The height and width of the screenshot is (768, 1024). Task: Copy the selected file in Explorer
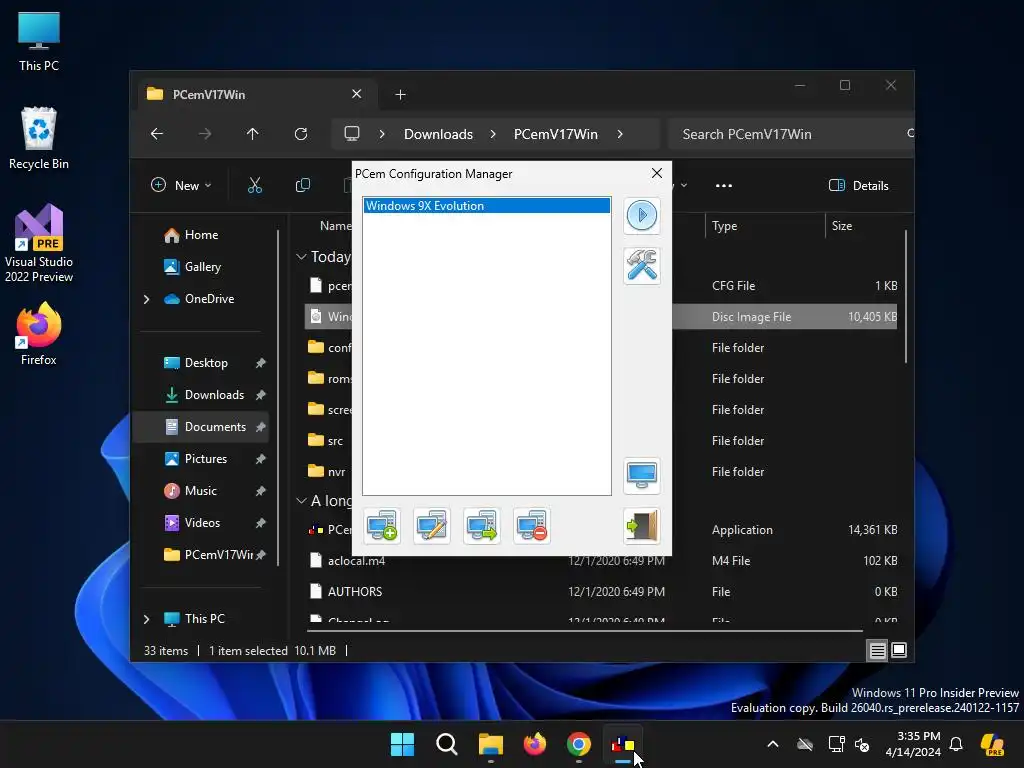302,185
